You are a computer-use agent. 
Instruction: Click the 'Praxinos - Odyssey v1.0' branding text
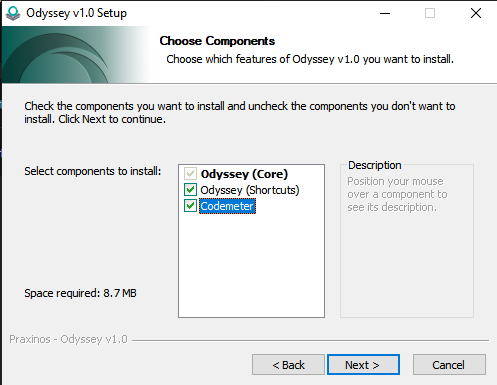point(68,339)
